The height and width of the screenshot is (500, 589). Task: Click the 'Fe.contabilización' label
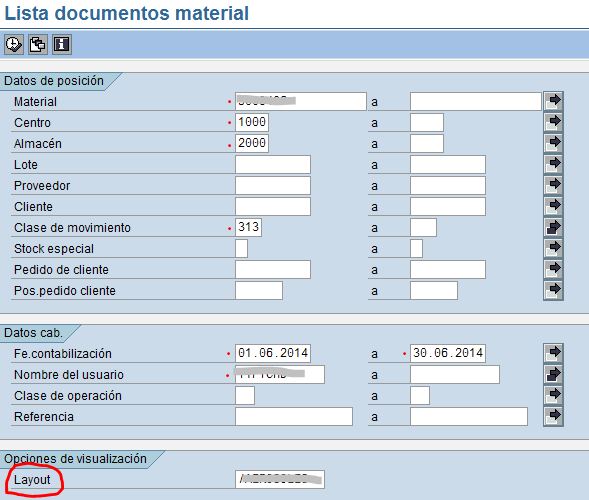[63, 353]
